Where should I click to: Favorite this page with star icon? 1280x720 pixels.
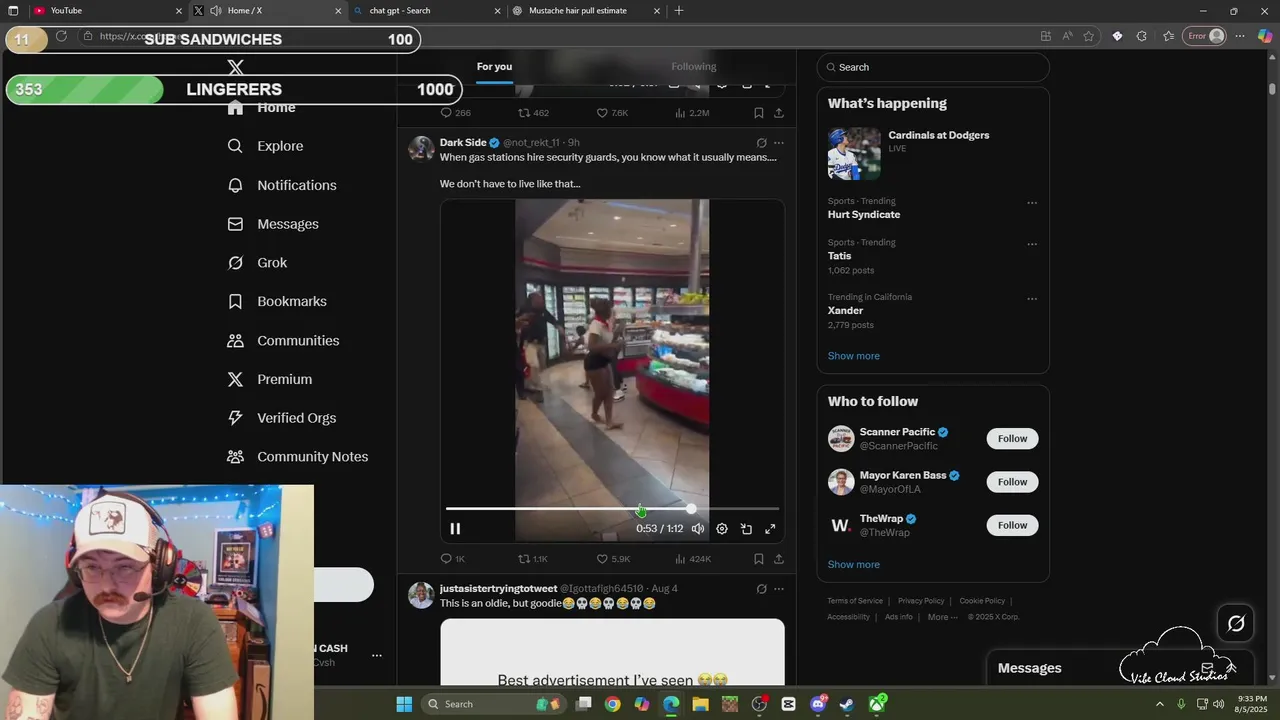1089,36
